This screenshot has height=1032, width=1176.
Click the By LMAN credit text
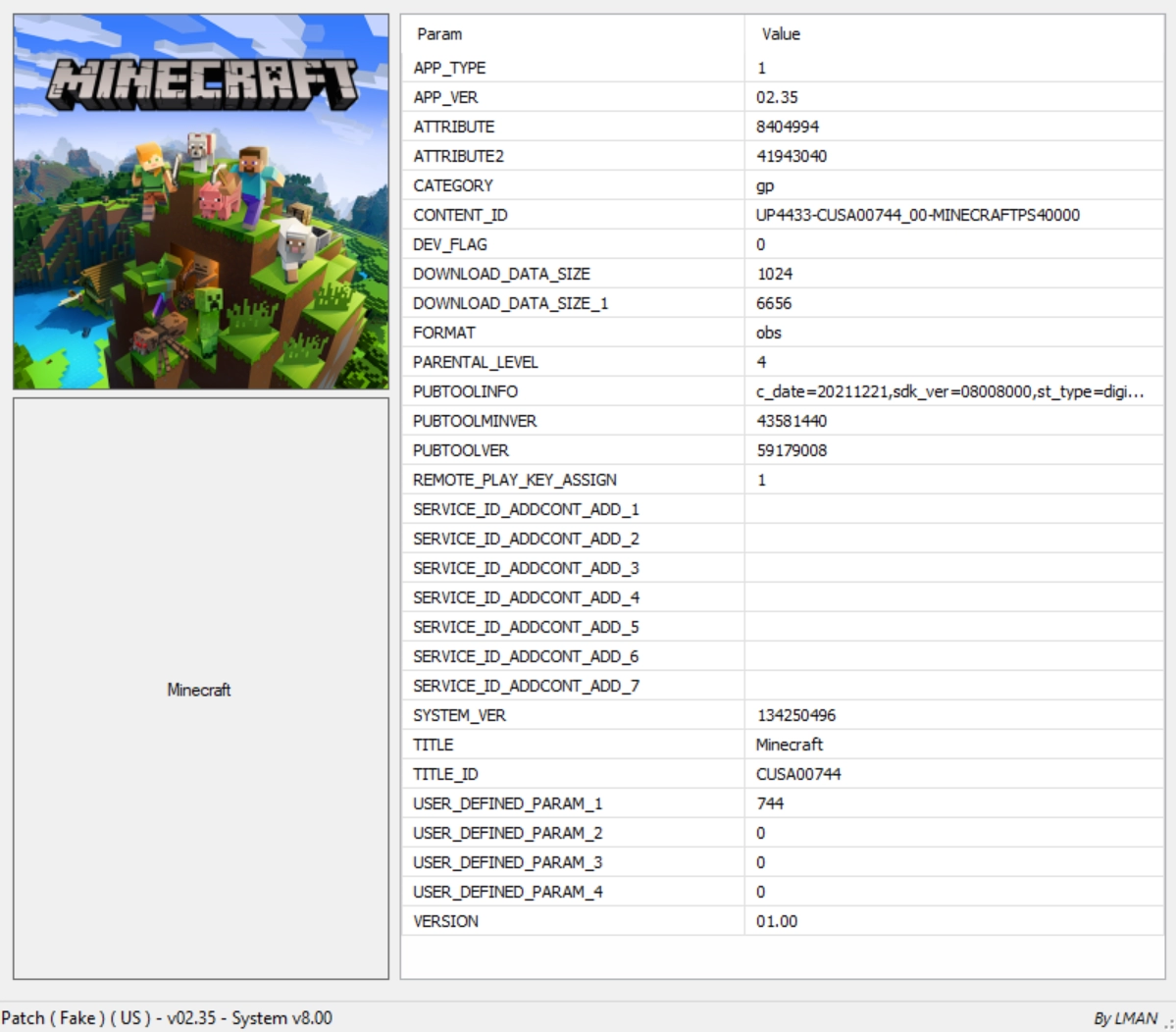click(x=1125, y=1018)
